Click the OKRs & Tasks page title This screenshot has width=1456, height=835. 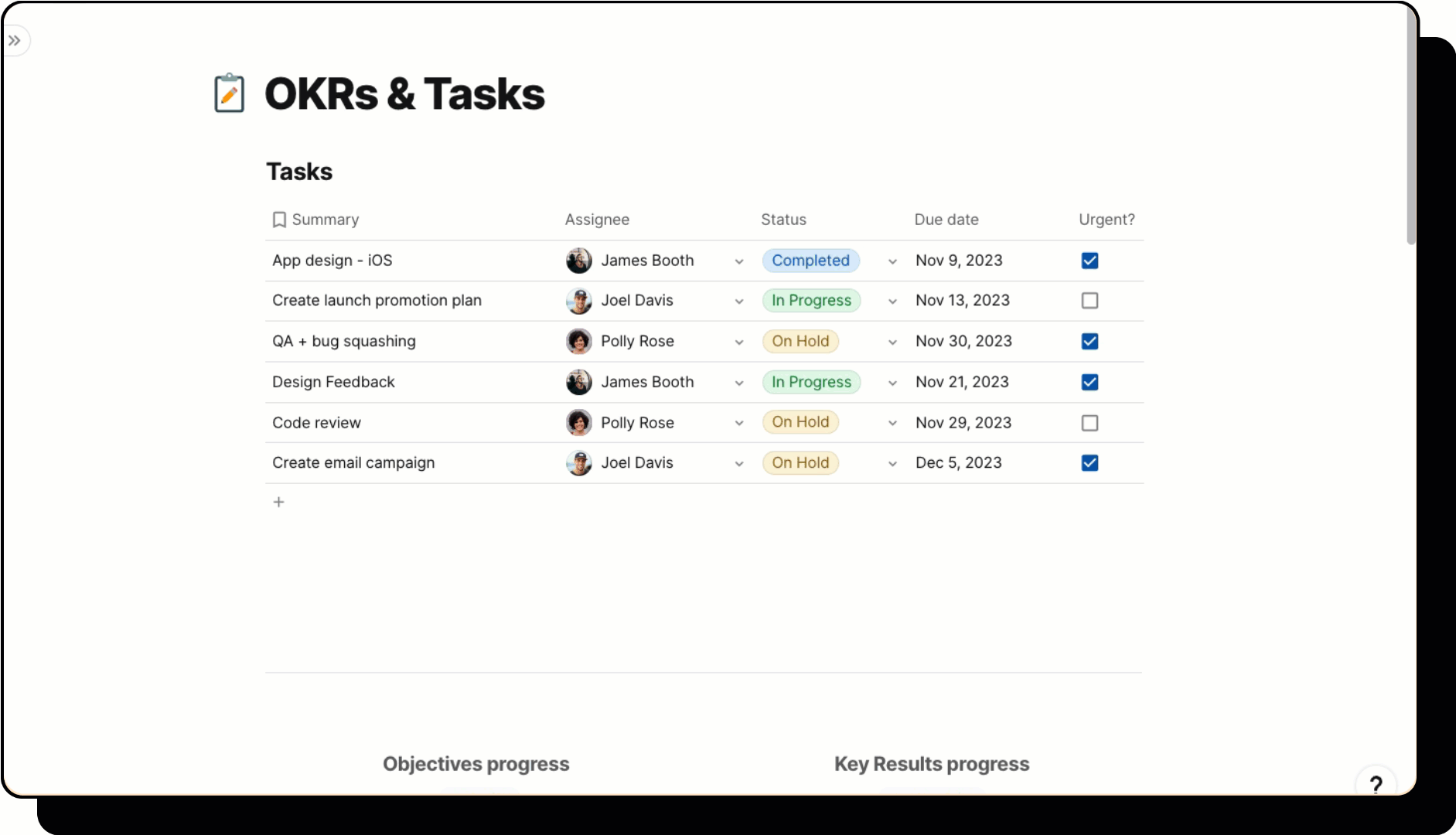404,94
